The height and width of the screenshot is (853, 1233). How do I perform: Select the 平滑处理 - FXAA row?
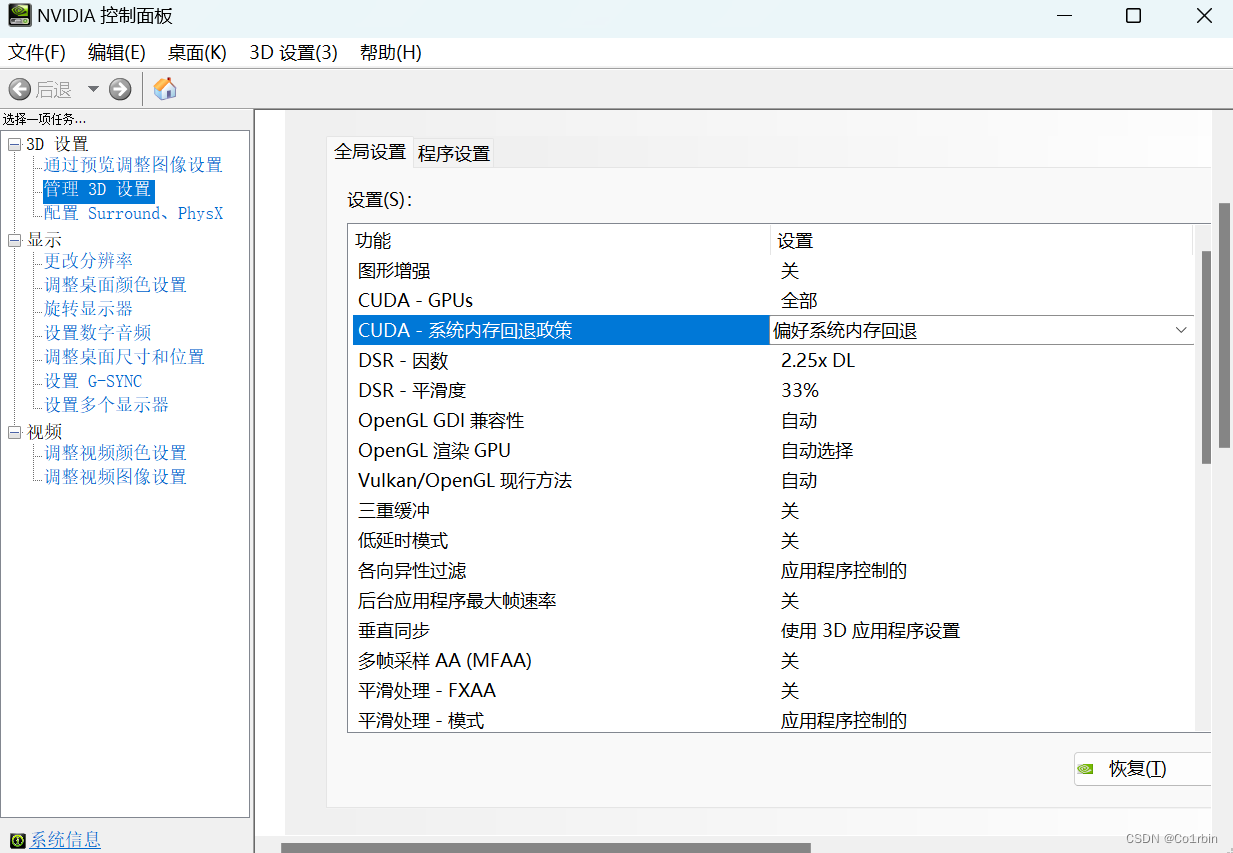click(771, 690)
